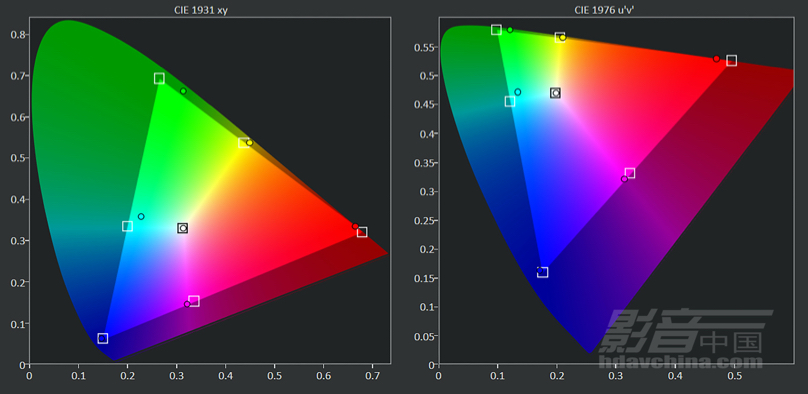
Task: Select magenta measured circle in CIE 1931 chart
Action: pos(187,304)
